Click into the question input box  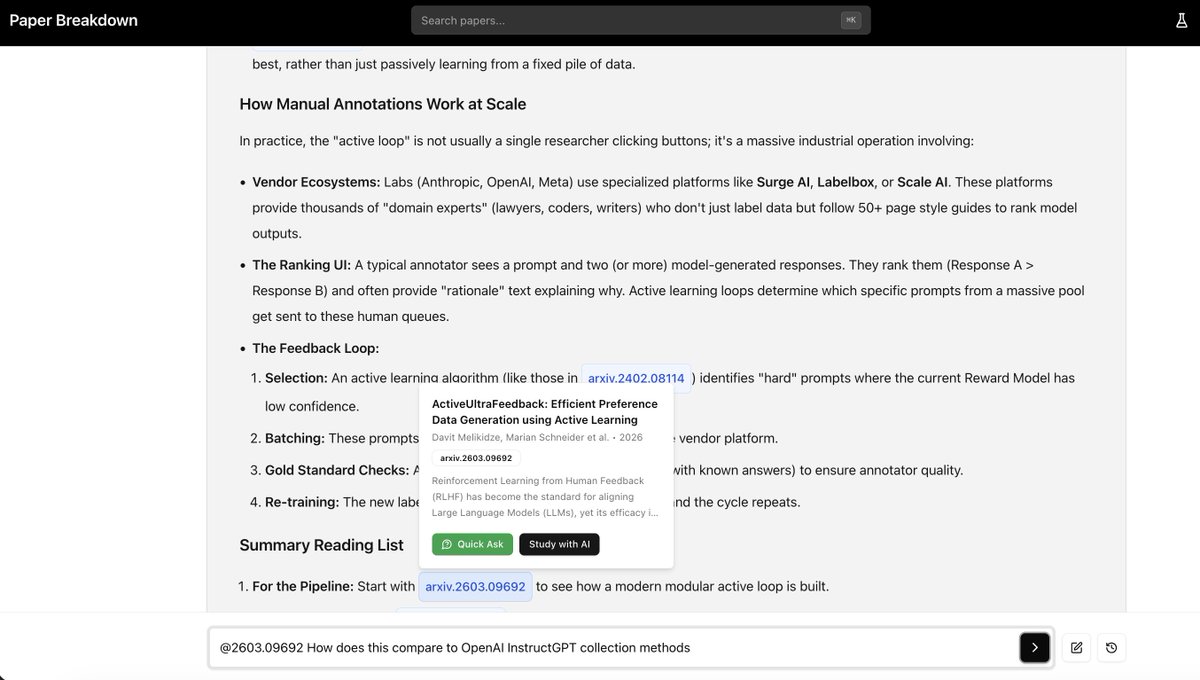pos(615,648)
